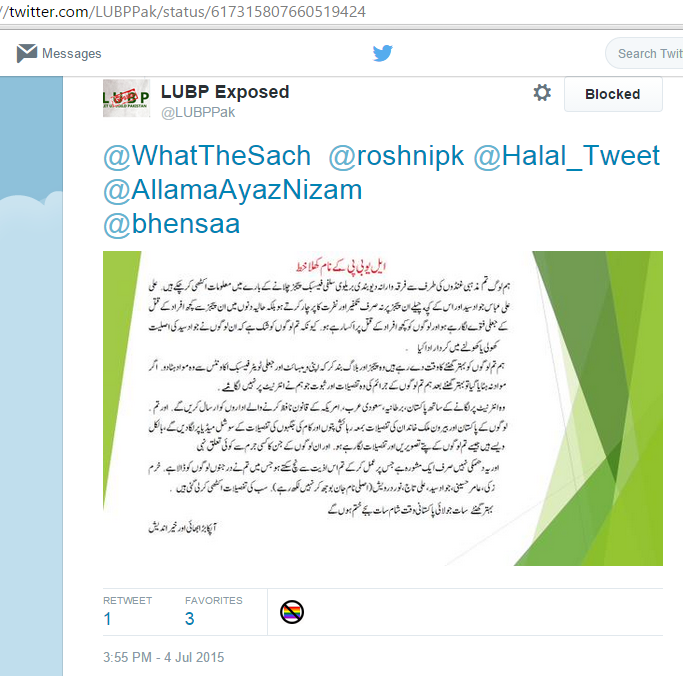Screen dimensions: 683x676
Task: Select the Messages label in navigation
Action: 71,54
